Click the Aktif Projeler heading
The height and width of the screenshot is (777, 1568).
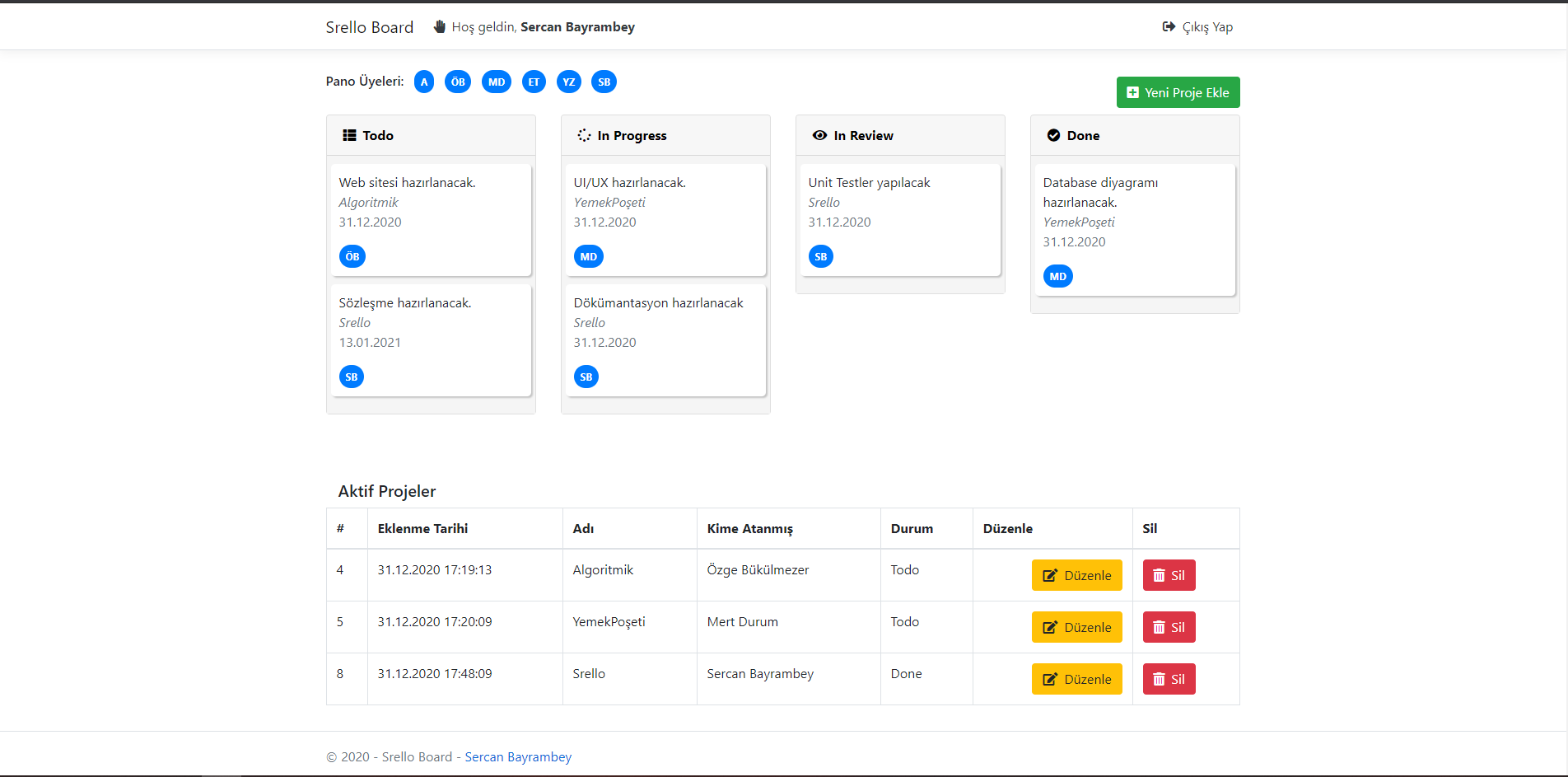pyautogui.click(x=387, y=491)
